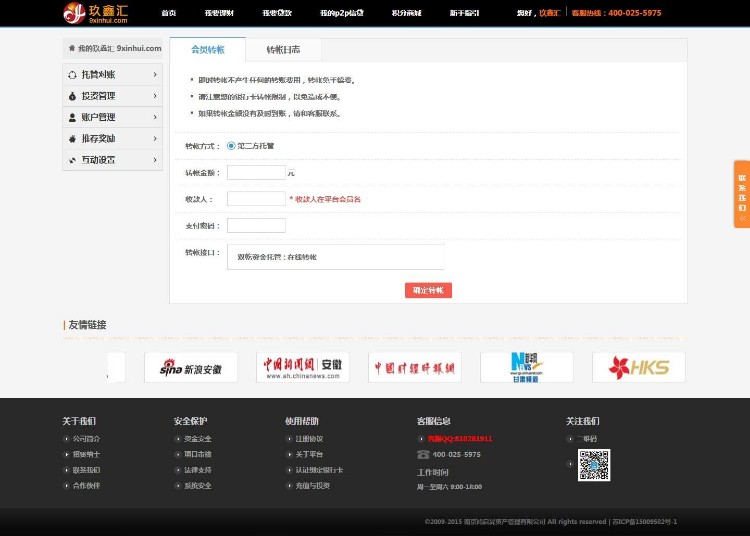This screenshot has width=750, height=536.
Task: Click the 收款人 payee input field
Action: pyautogui.click(x=256, y=199)
